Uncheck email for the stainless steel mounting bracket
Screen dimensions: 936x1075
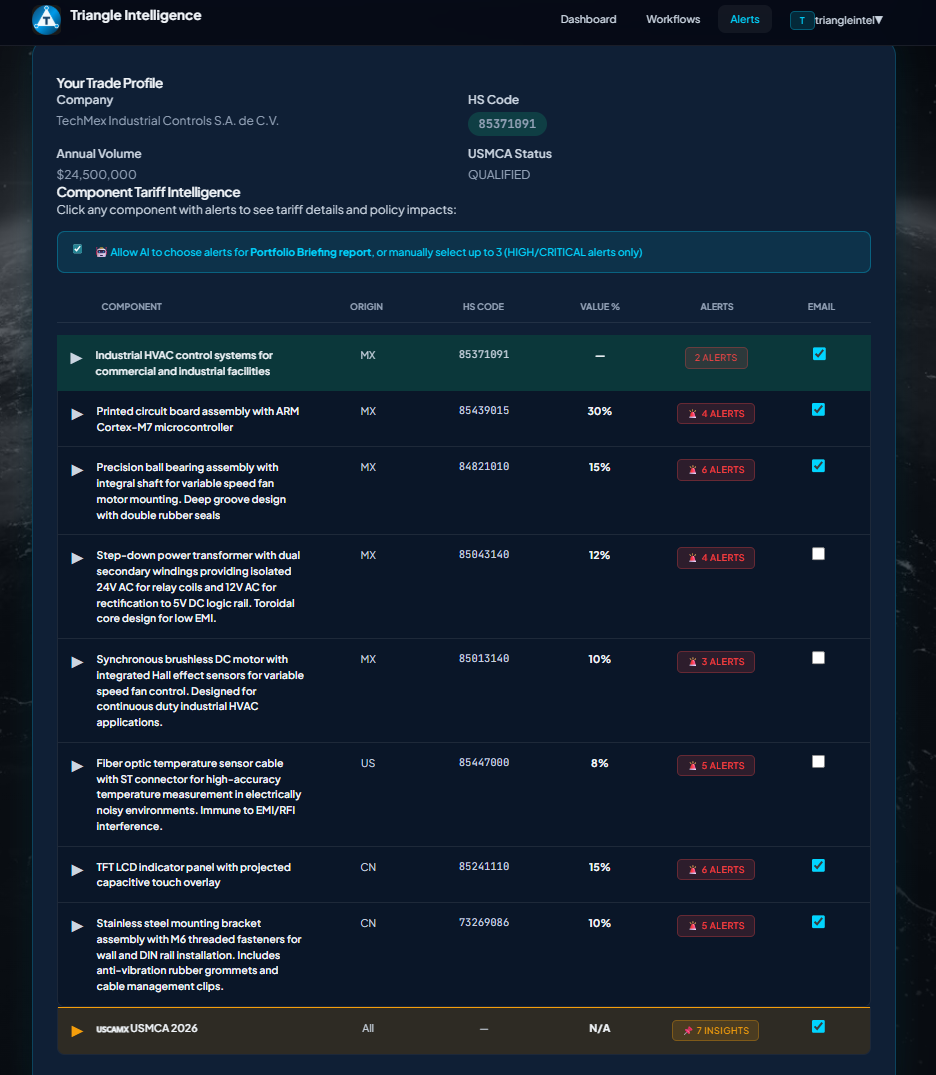[x=818, y=921]
